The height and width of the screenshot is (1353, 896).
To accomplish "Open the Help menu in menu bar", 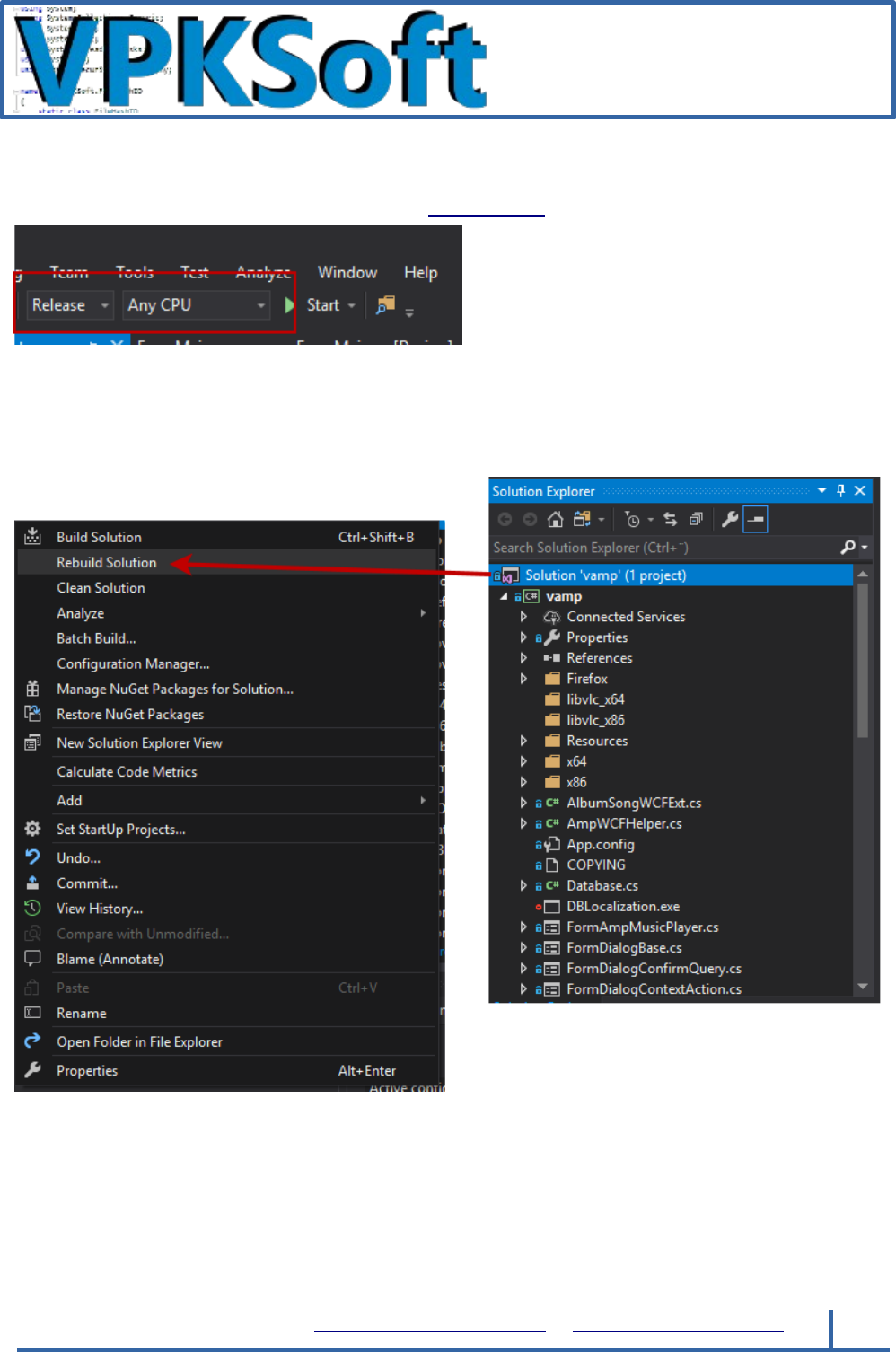I will click(420, 272).
